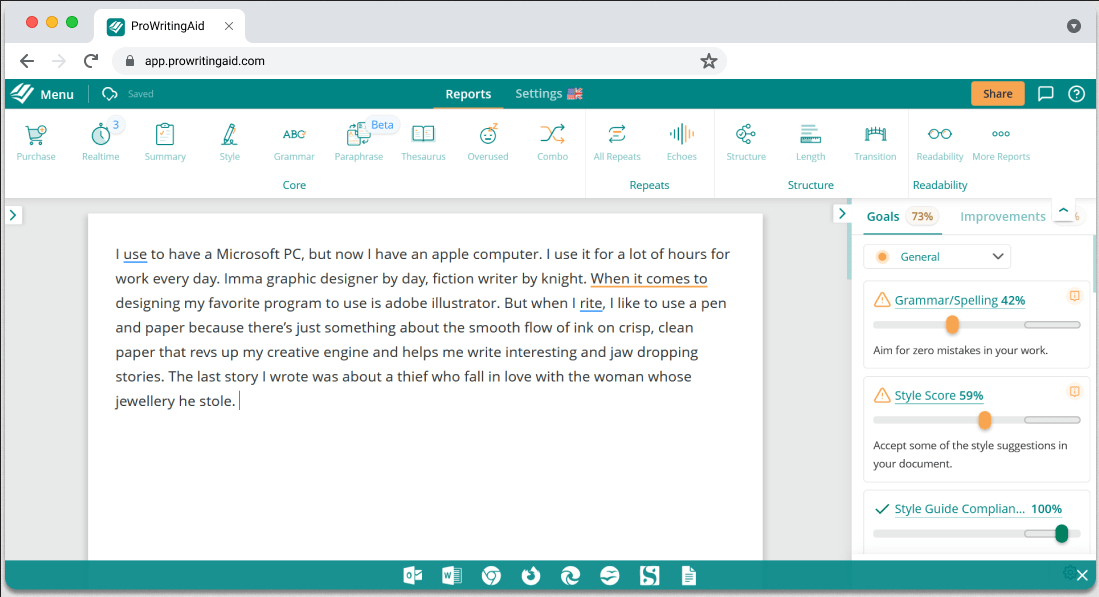Open the Readability report
Viewport: 1099px width, 597px height.
[x=939, y=142]
